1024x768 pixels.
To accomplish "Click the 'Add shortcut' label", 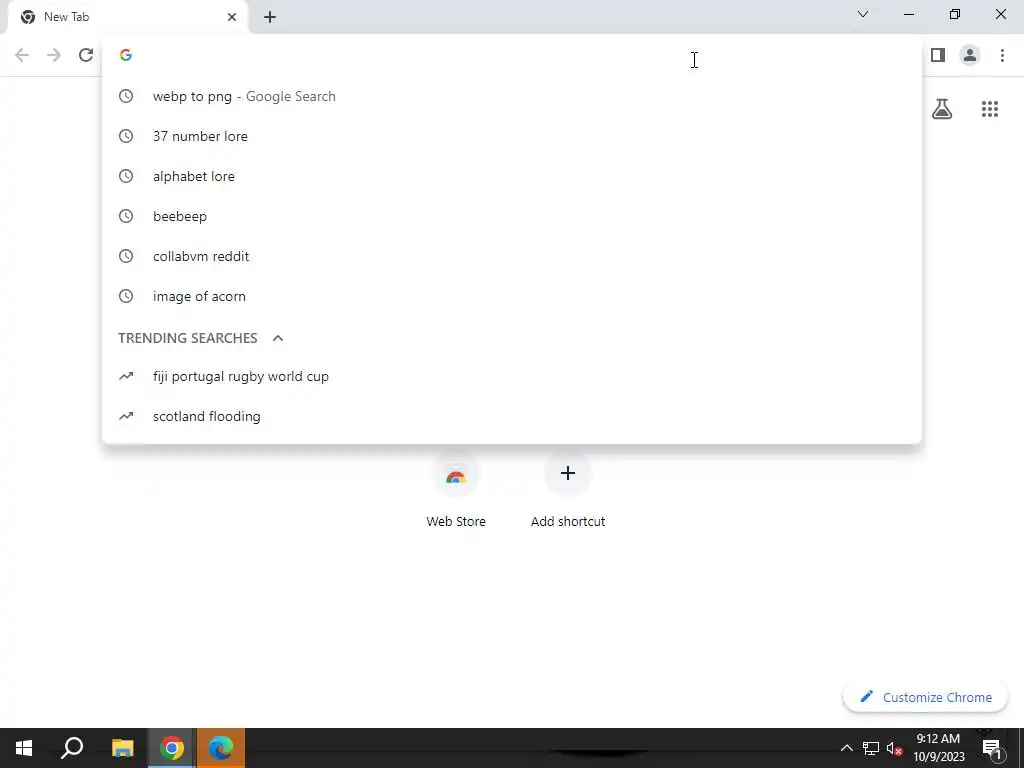I will click(x=568, y=522).
